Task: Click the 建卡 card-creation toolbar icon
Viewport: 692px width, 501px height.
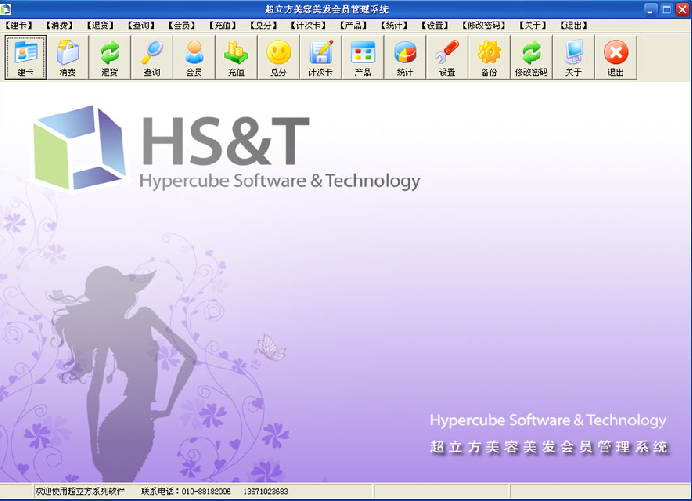Action: (25, 58)
